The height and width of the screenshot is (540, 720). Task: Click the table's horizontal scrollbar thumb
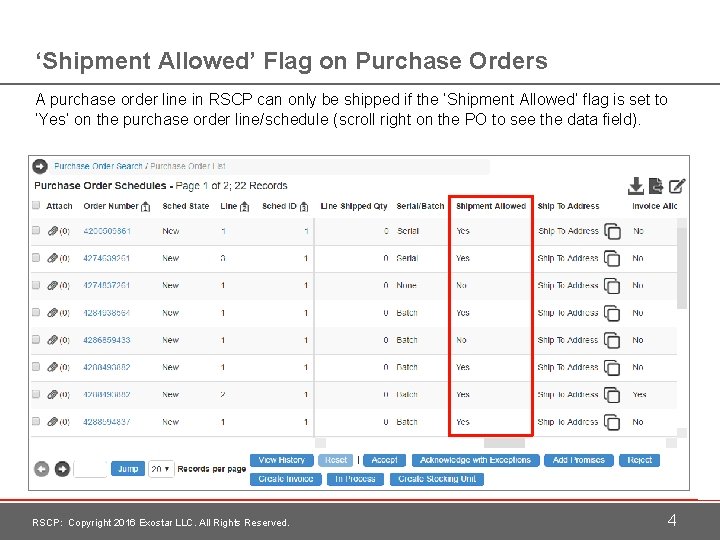[504, 443]
